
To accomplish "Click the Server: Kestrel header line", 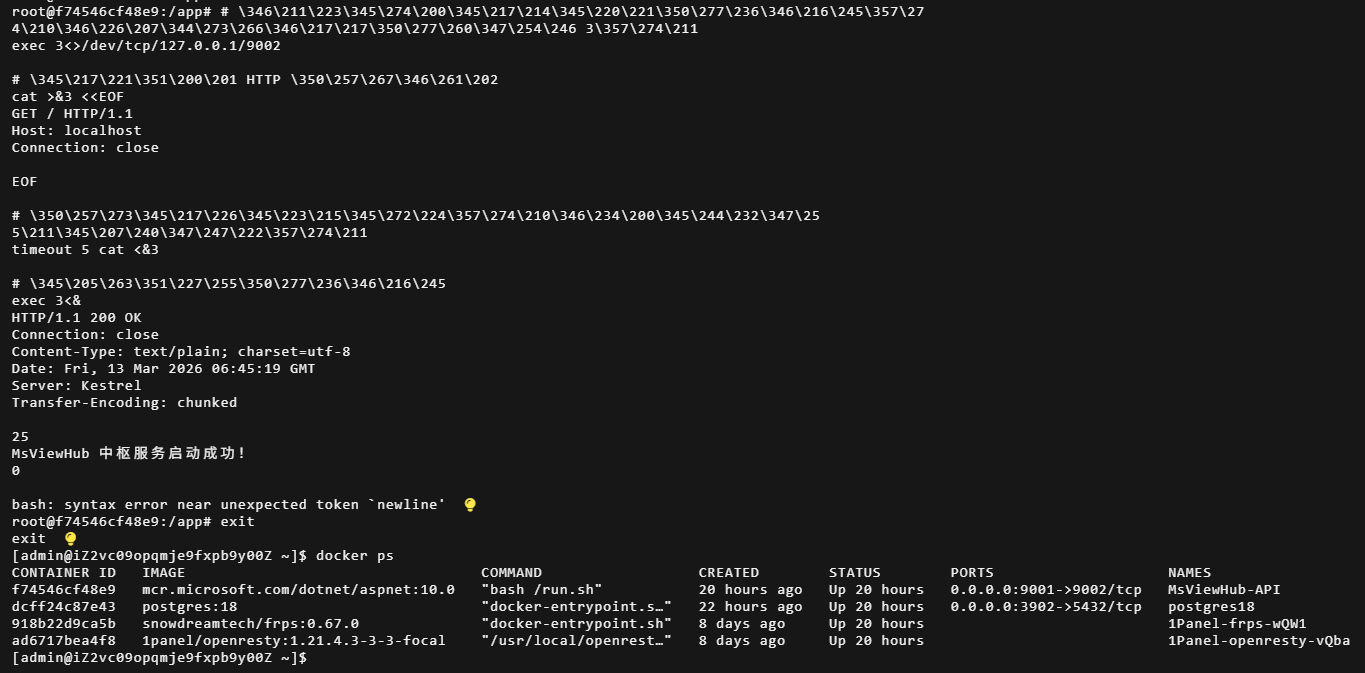I will [x=76, y=386].
